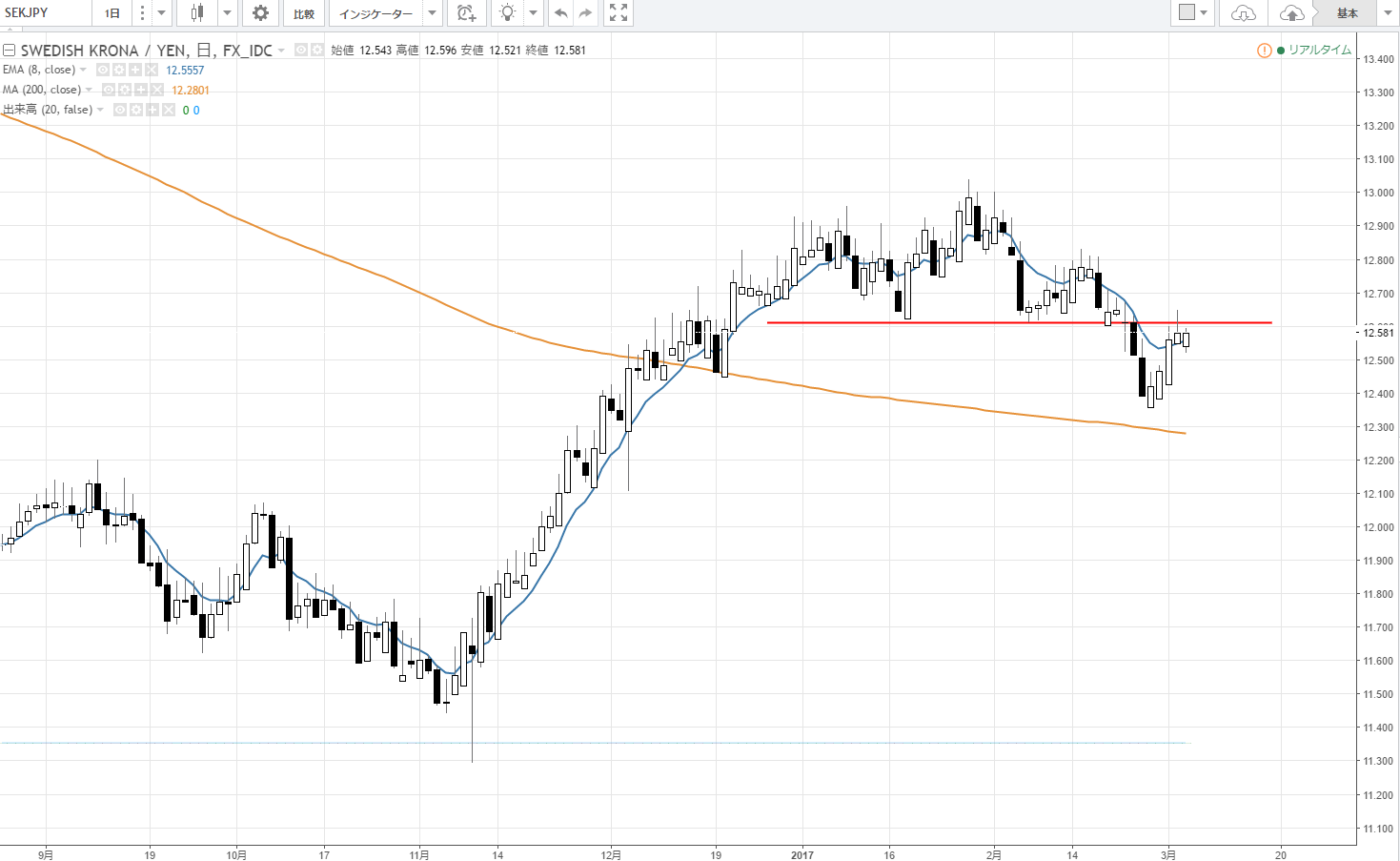Screen dimensions: 1400x861
Task: Click the cloud save chart icon
Action: (x=1291, y=13)
